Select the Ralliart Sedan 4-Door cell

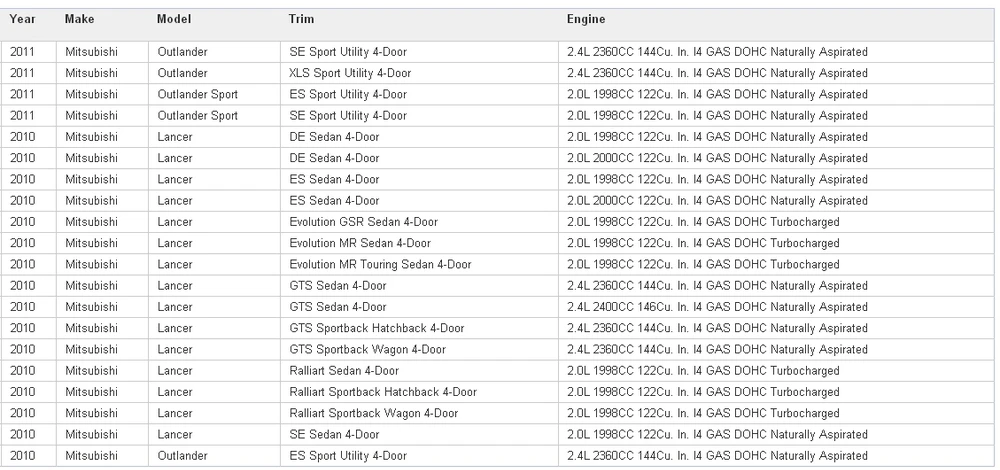419,371
